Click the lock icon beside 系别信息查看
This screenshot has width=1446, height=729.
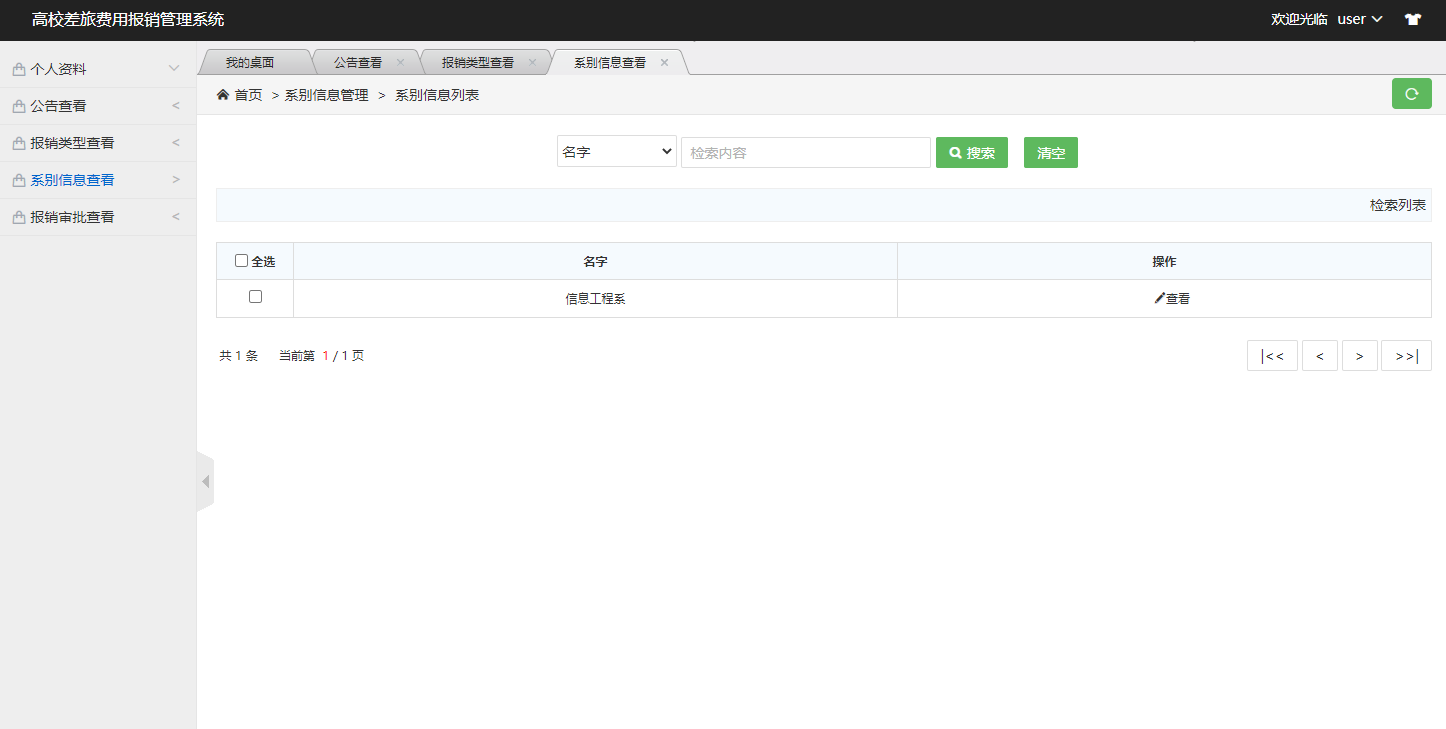[x=19, y=180]
